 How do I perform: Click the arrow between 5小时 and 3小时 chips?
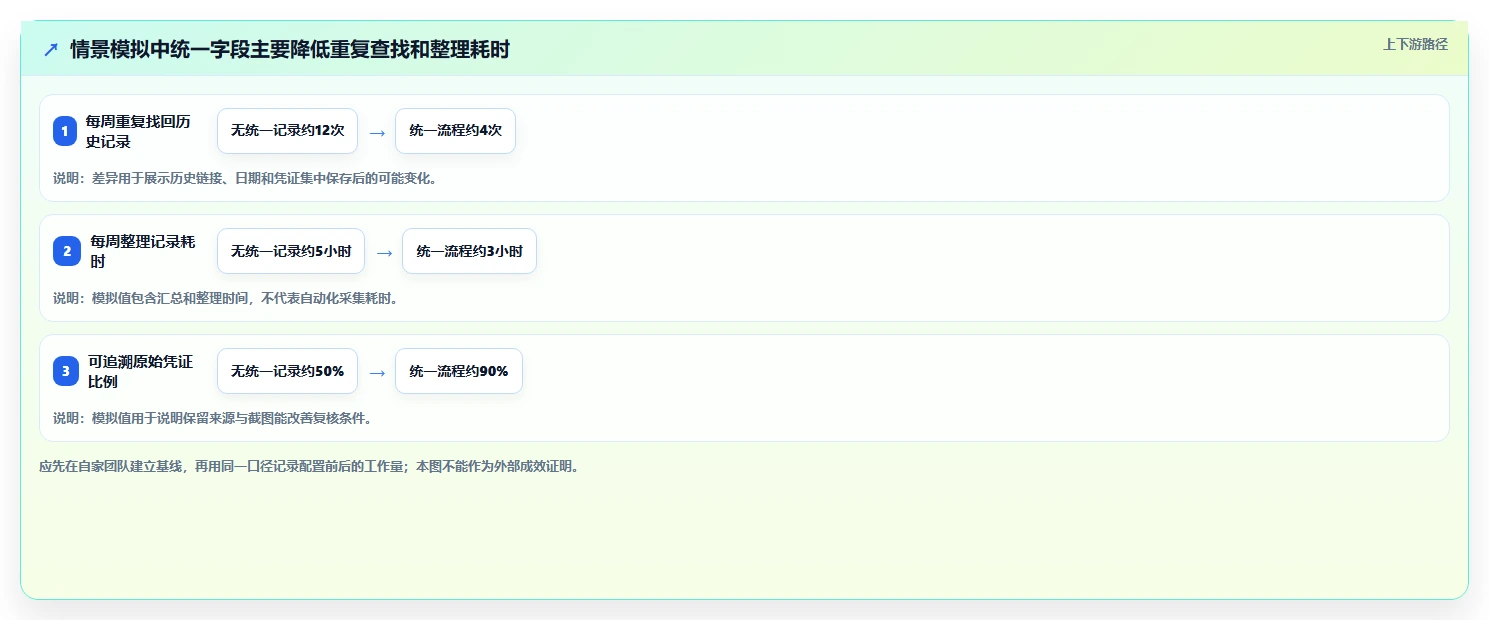point(384,252)
